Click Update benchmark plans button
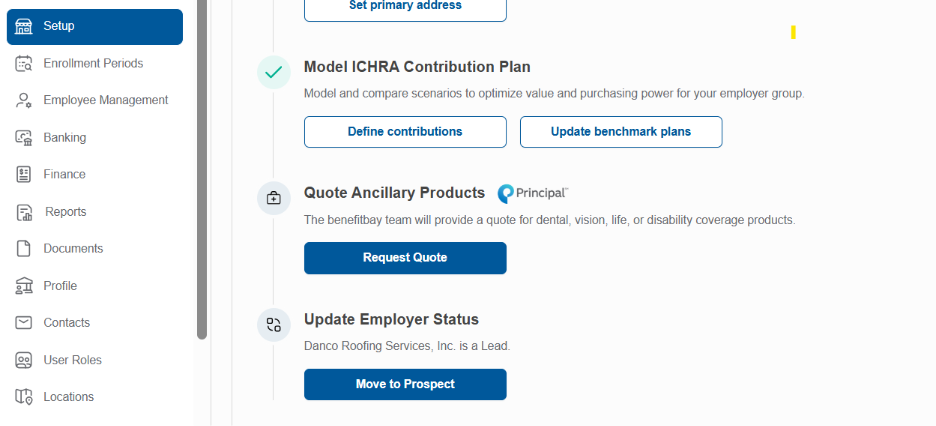 tap(621, 132)
